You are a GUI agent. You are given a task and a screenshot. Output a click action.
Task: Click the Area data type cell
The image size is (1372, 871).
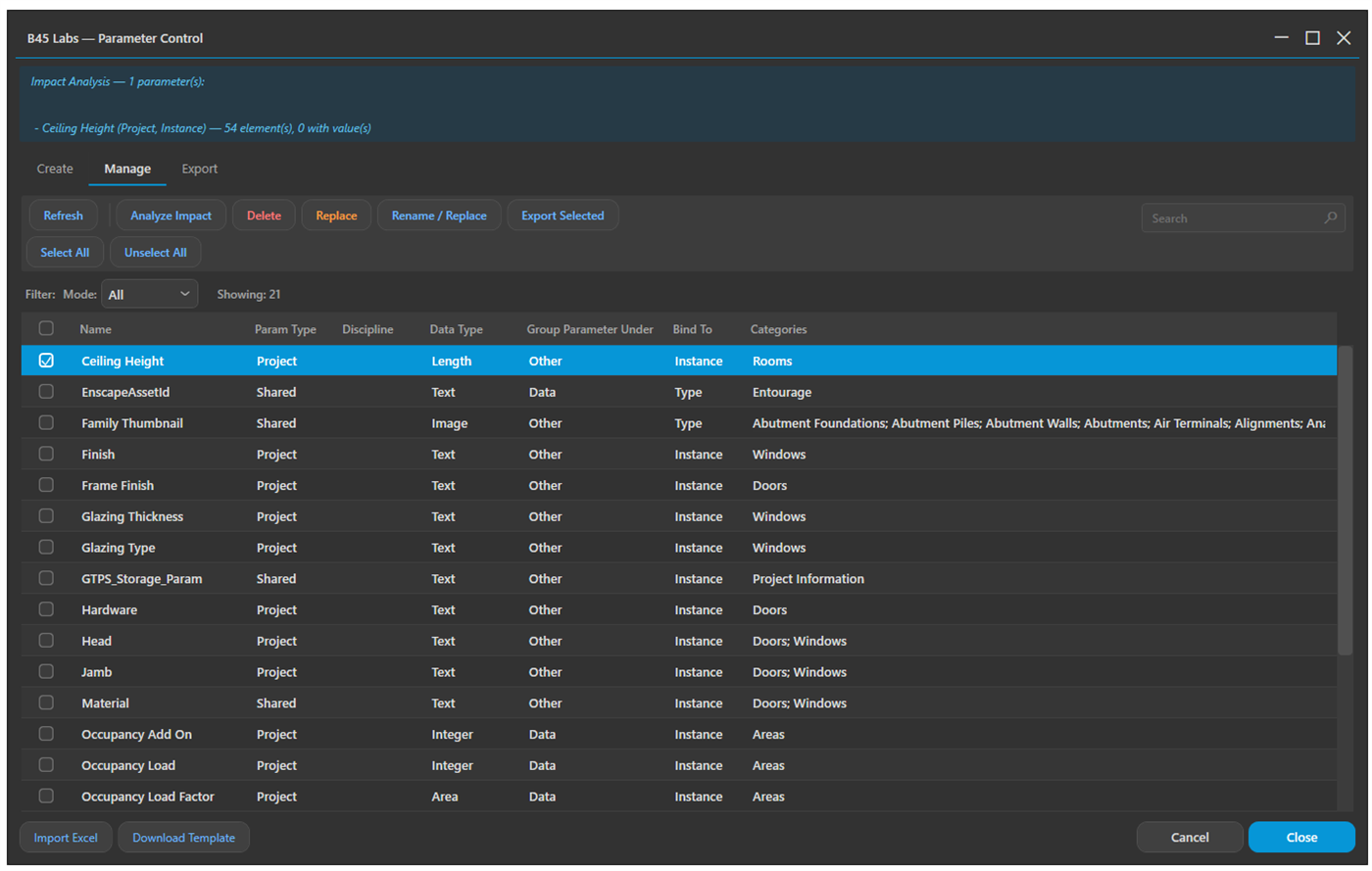(x=444, y=797)
